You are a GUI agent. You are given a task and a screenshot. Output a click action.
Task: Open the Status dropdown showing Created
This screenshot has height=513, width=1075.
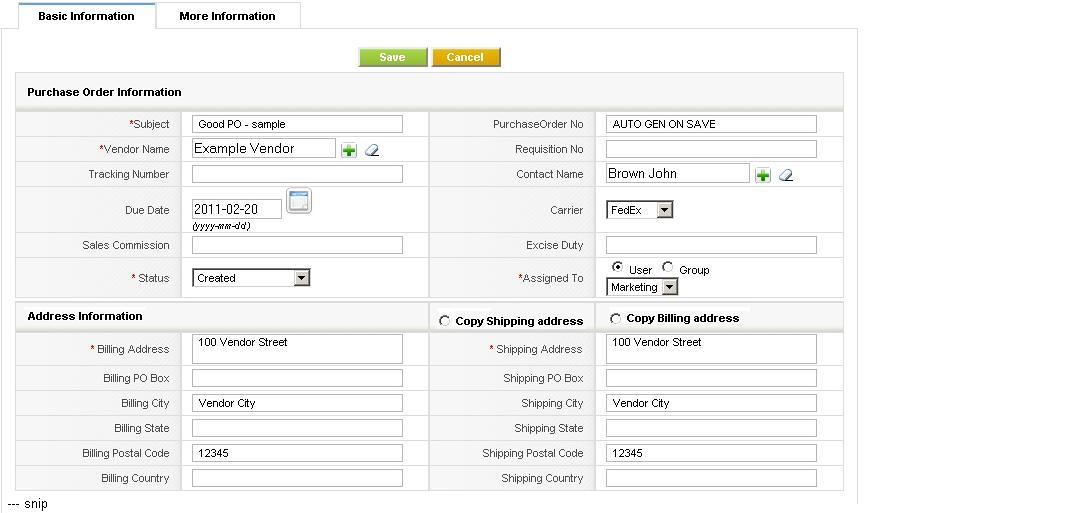(x=251, y=278)
